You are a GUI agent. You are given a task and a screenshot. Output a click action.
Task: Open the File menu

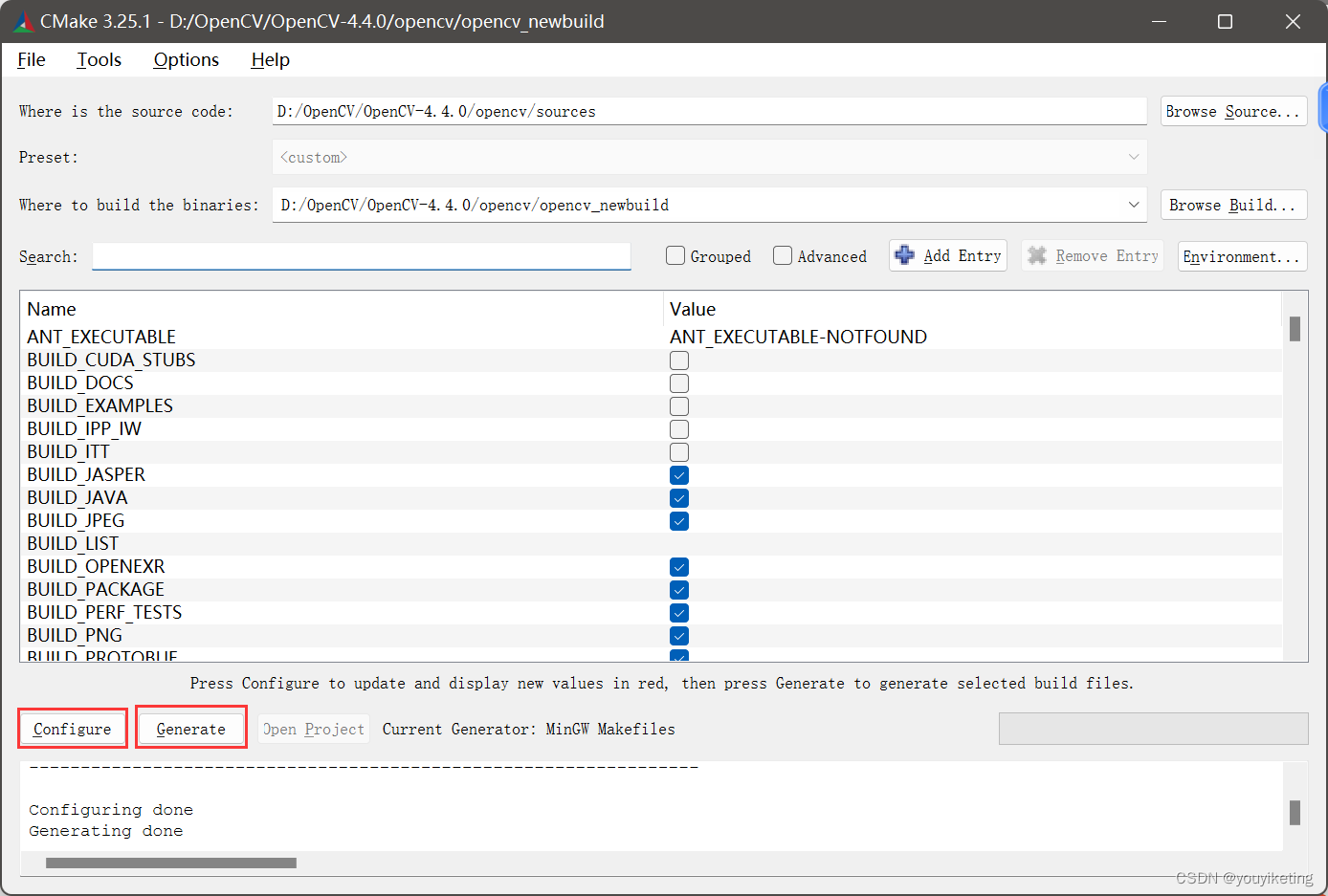coord(31,59)
